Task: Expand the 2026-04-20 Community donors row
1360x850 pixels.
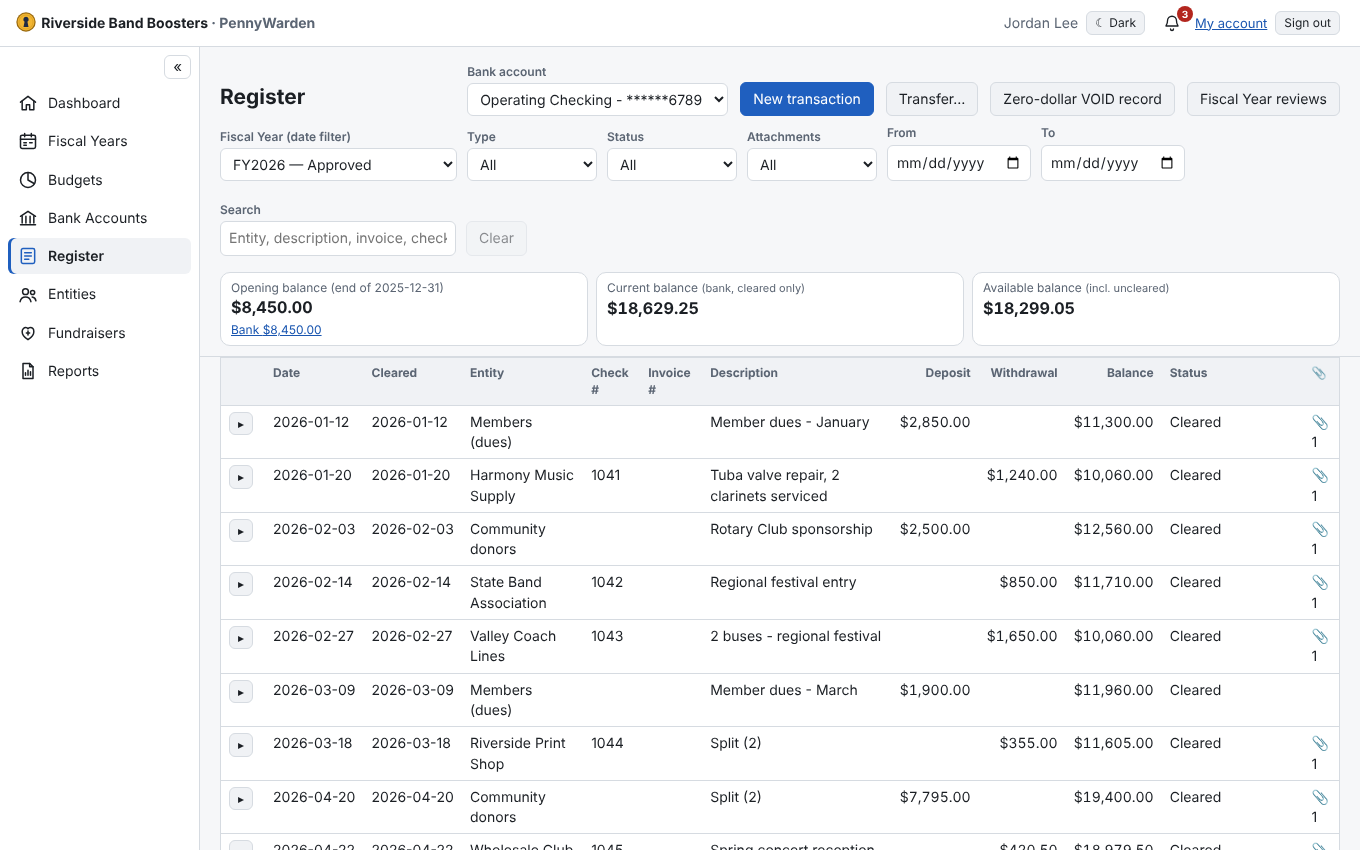Action: pyautogui.click(x=241, y=799)
